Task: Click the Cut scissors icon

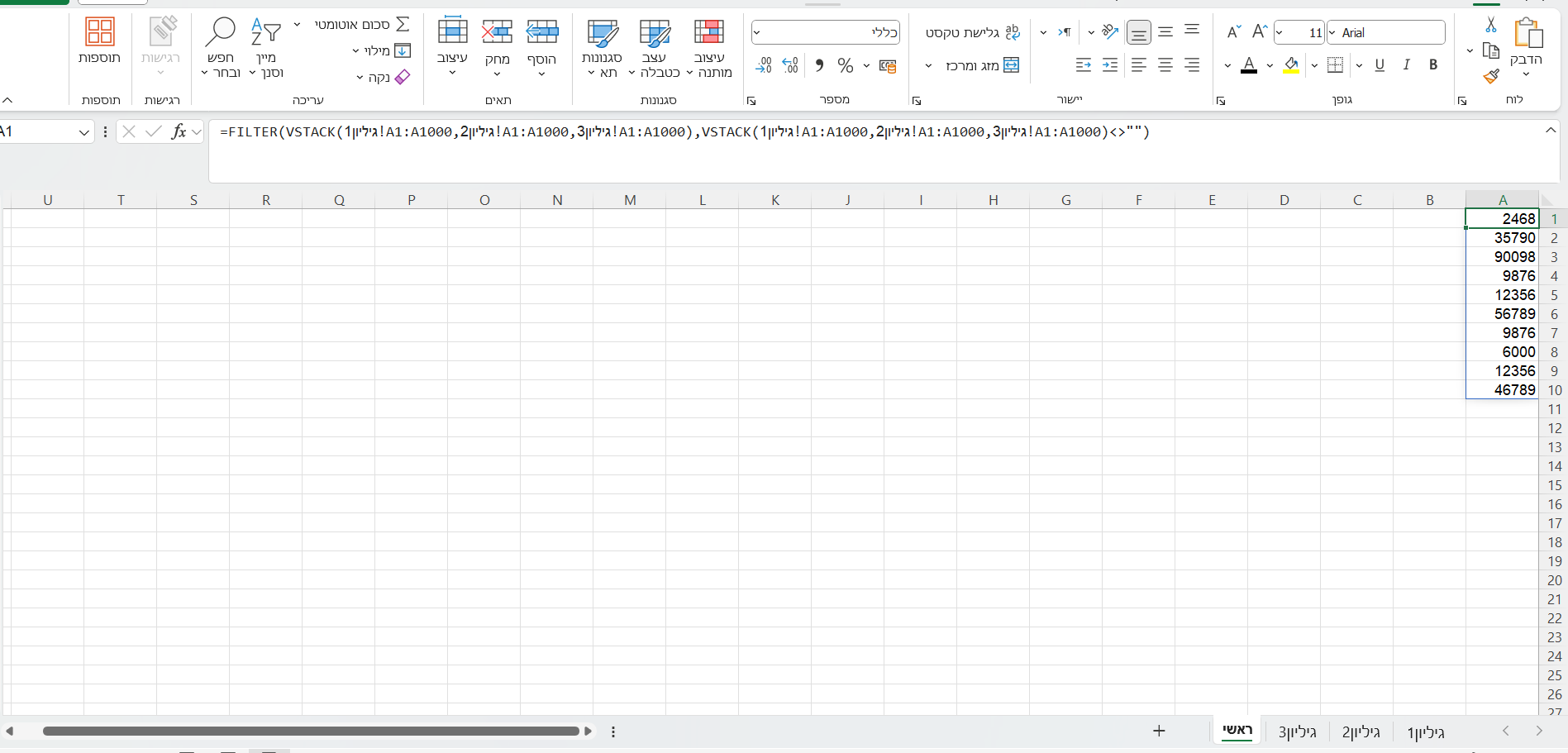Action: [x=1491, y=25]
